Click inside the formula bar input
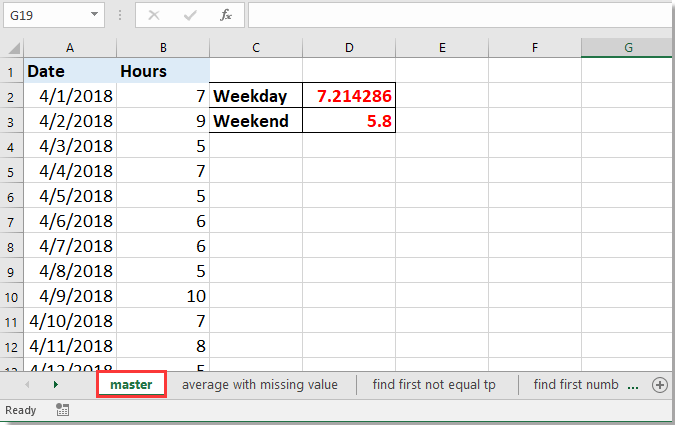675x425 pixels. point(460,15)
